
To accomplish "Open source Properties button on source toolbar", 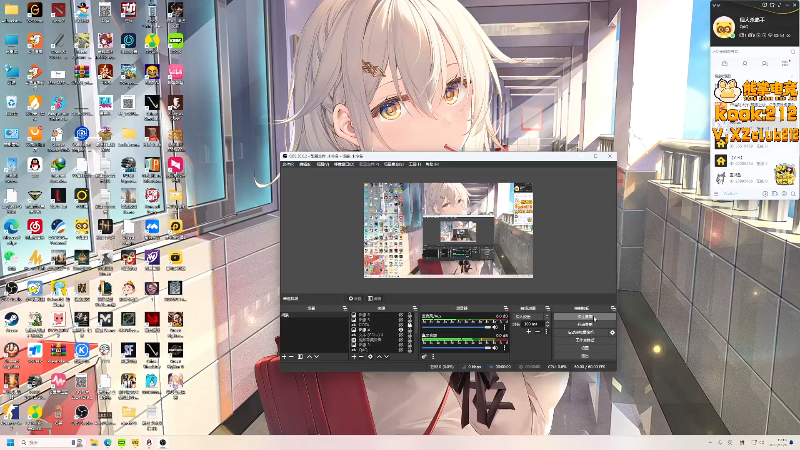I will point(355,298).
